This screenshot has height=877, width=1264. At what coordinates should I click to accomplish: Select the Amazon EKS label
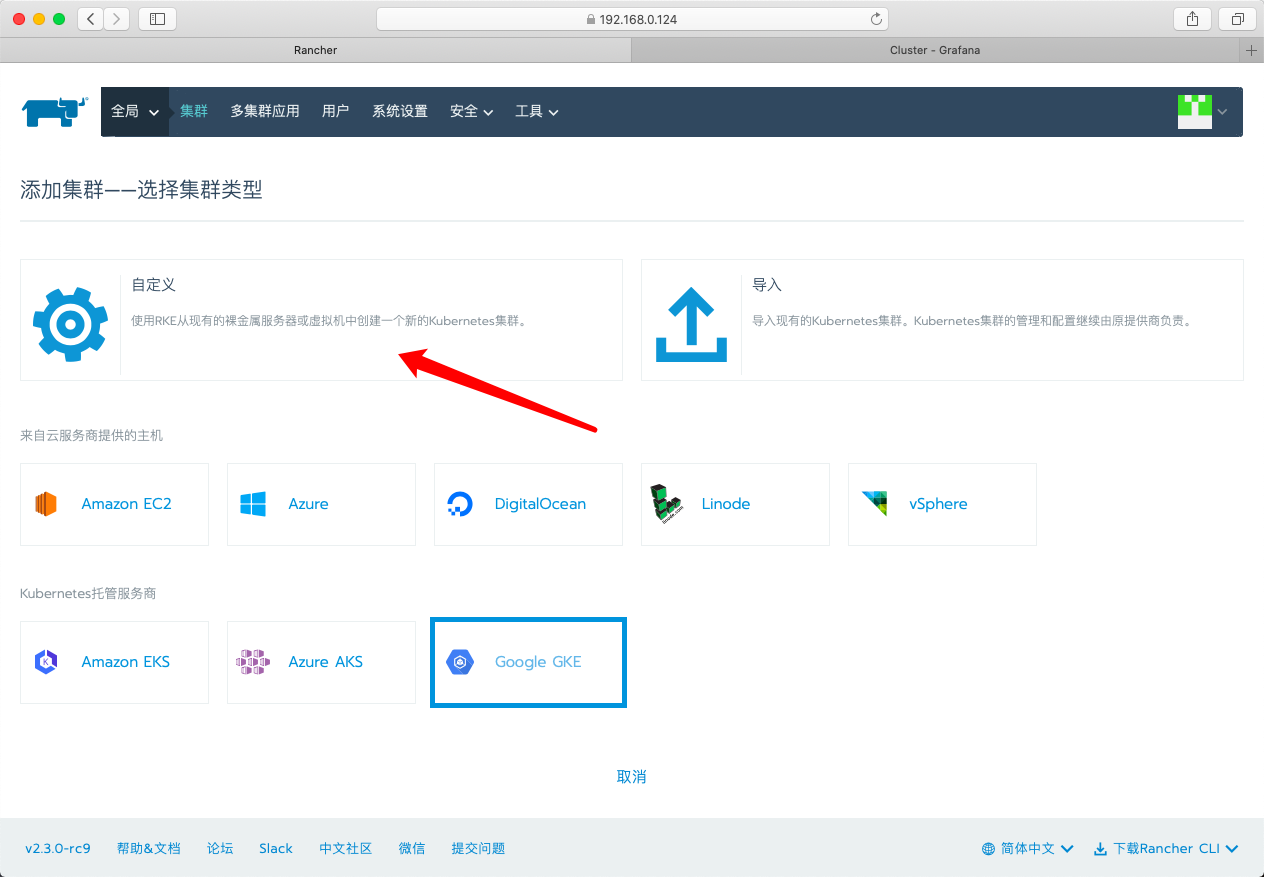pyautogui.click(x=126, y=662)
